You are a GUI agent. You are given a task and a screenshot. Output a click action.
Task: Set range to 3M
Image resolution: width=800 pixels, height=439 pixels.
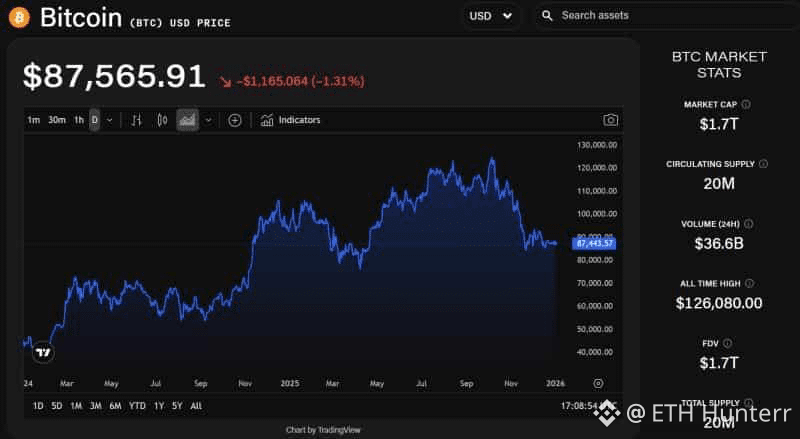click(x=95, y=406)
